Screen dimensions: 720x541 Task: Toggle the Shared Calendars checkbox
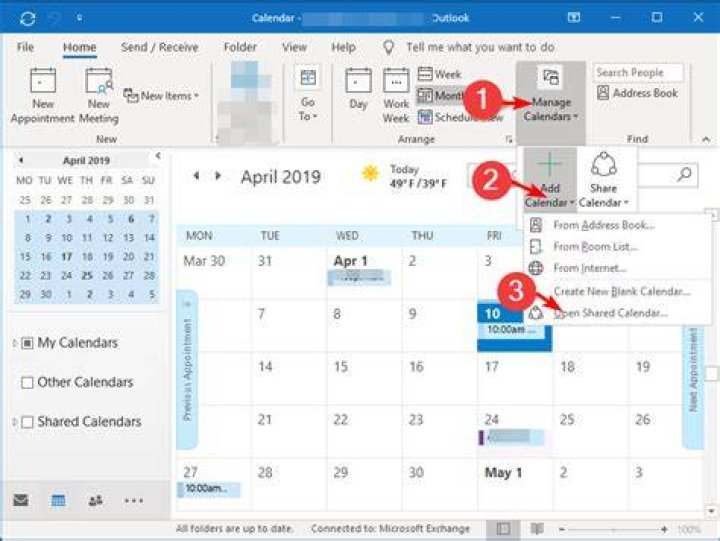[28, 422]
